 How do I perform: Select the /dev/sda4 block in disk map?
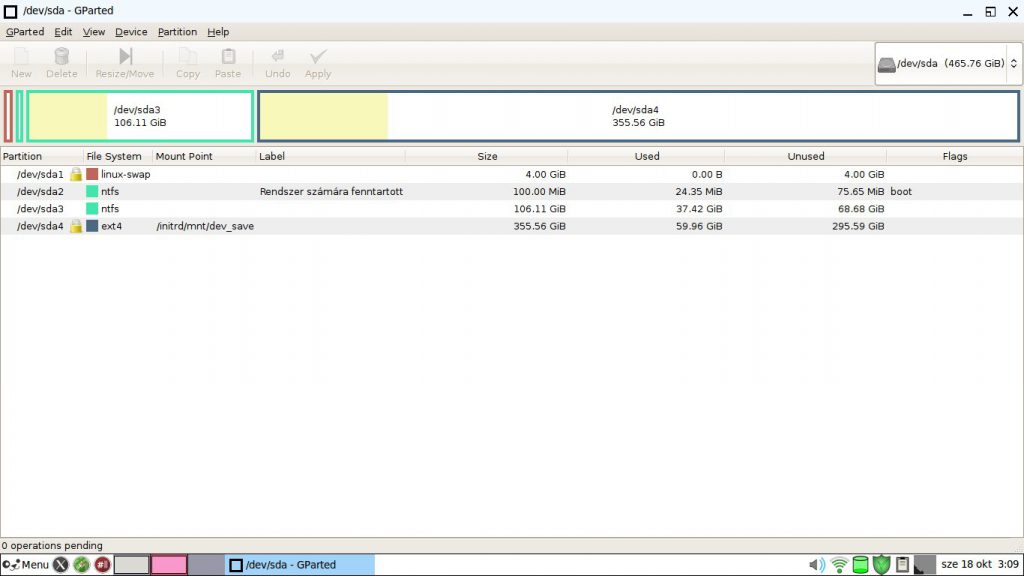click(639, 116)
